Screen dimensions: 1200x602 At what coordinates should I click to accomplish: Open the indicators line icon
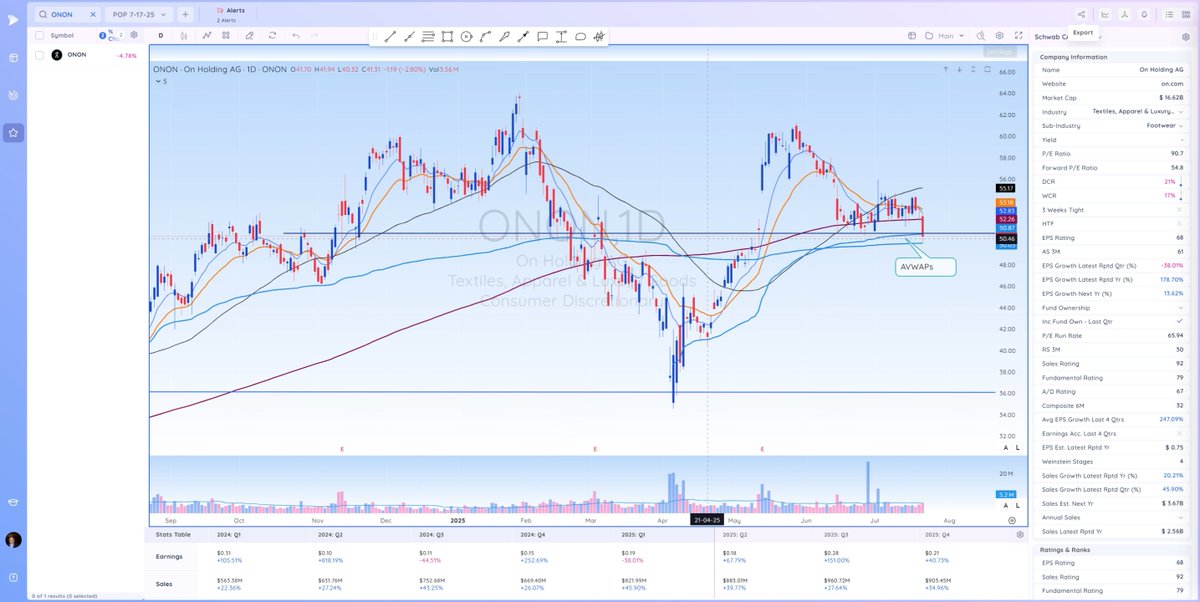coord(206,35)
